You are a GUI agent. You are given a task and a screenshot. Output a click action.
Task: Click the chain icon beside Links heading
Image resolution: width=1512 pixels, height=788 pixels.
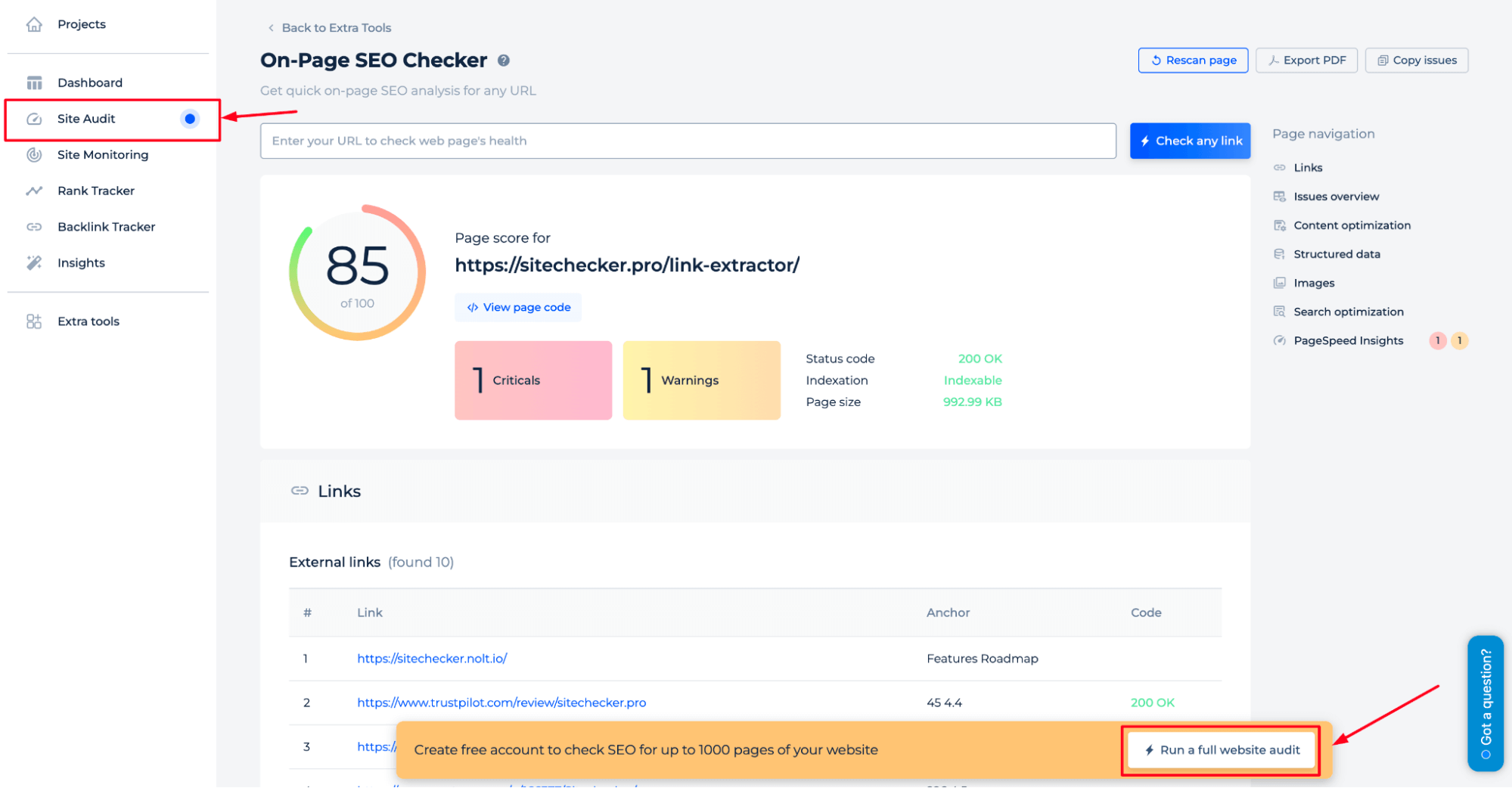[x=300, y=491]
